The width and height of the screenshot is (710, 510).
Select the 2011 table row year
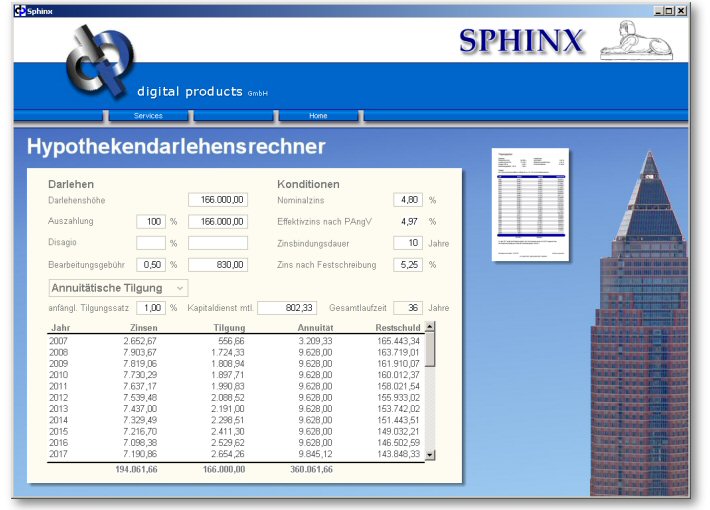click(x=58, y=386)
